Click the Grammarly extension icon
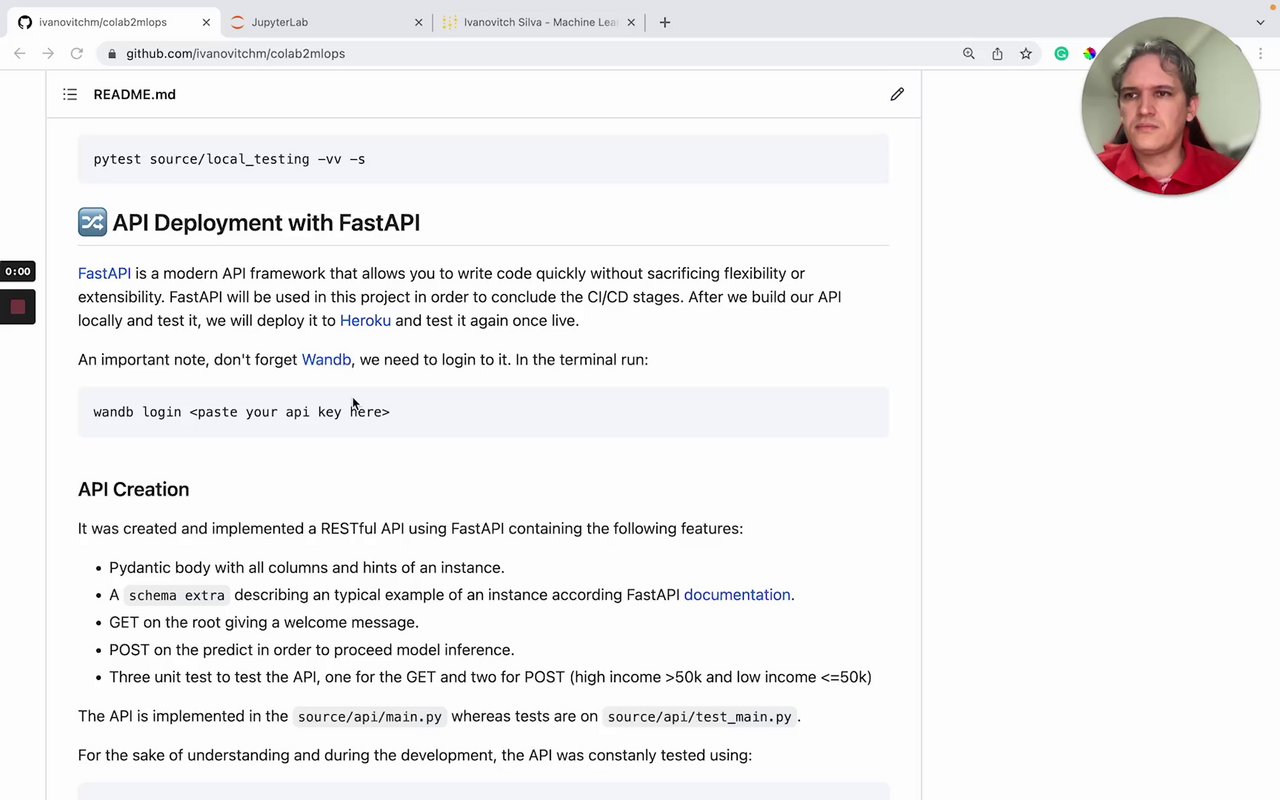 point(1061,54)
